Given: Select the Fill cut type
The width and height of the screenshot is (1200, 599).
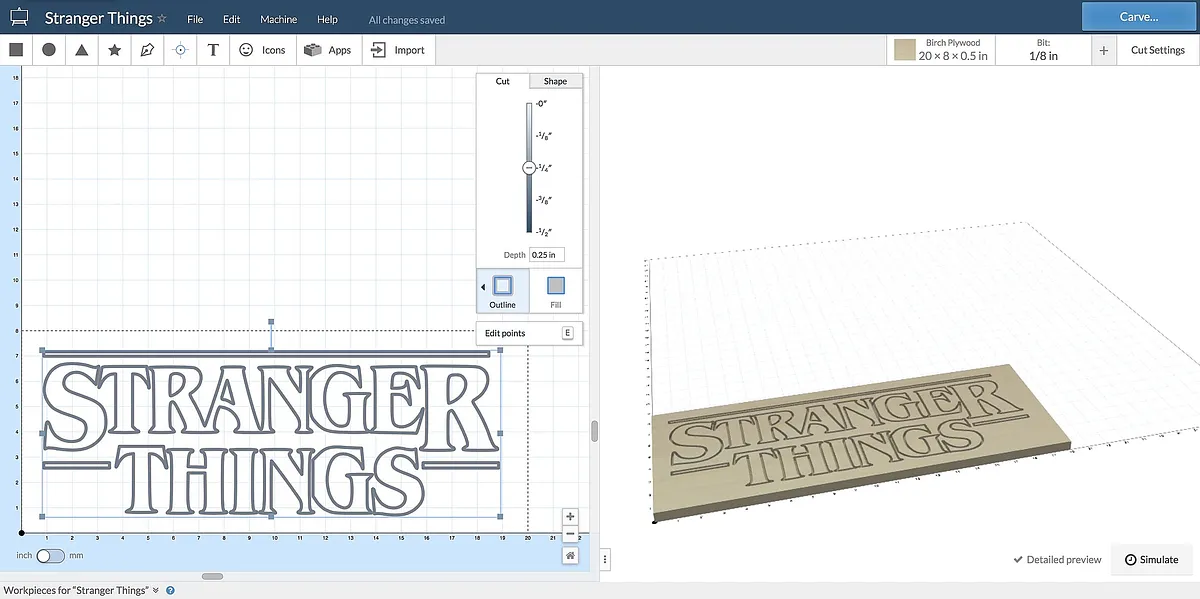Looking at the screenshot, I should coord(556,291).
